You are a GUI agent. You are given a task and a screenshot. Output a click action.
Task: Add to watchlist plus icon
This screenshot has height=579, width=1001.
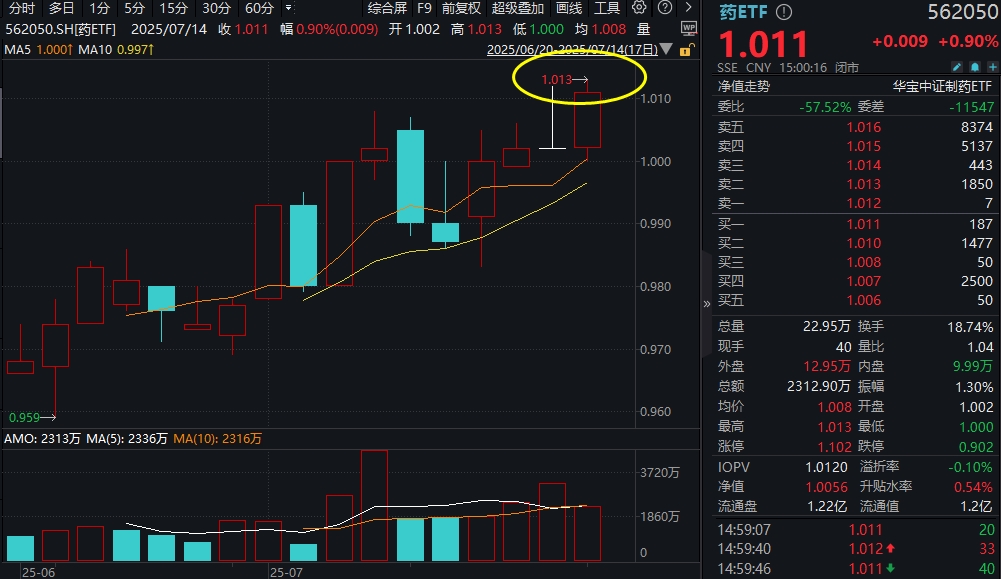click(993, 67)
